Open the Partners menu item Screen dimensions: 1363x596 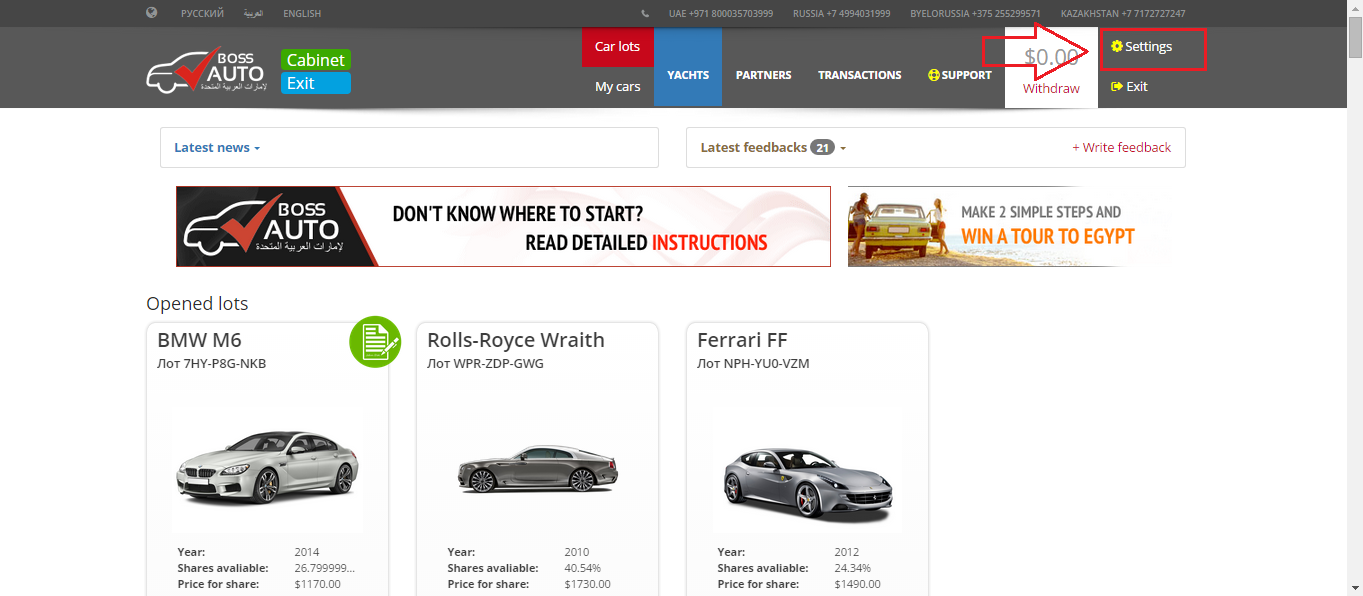[763, 75]
